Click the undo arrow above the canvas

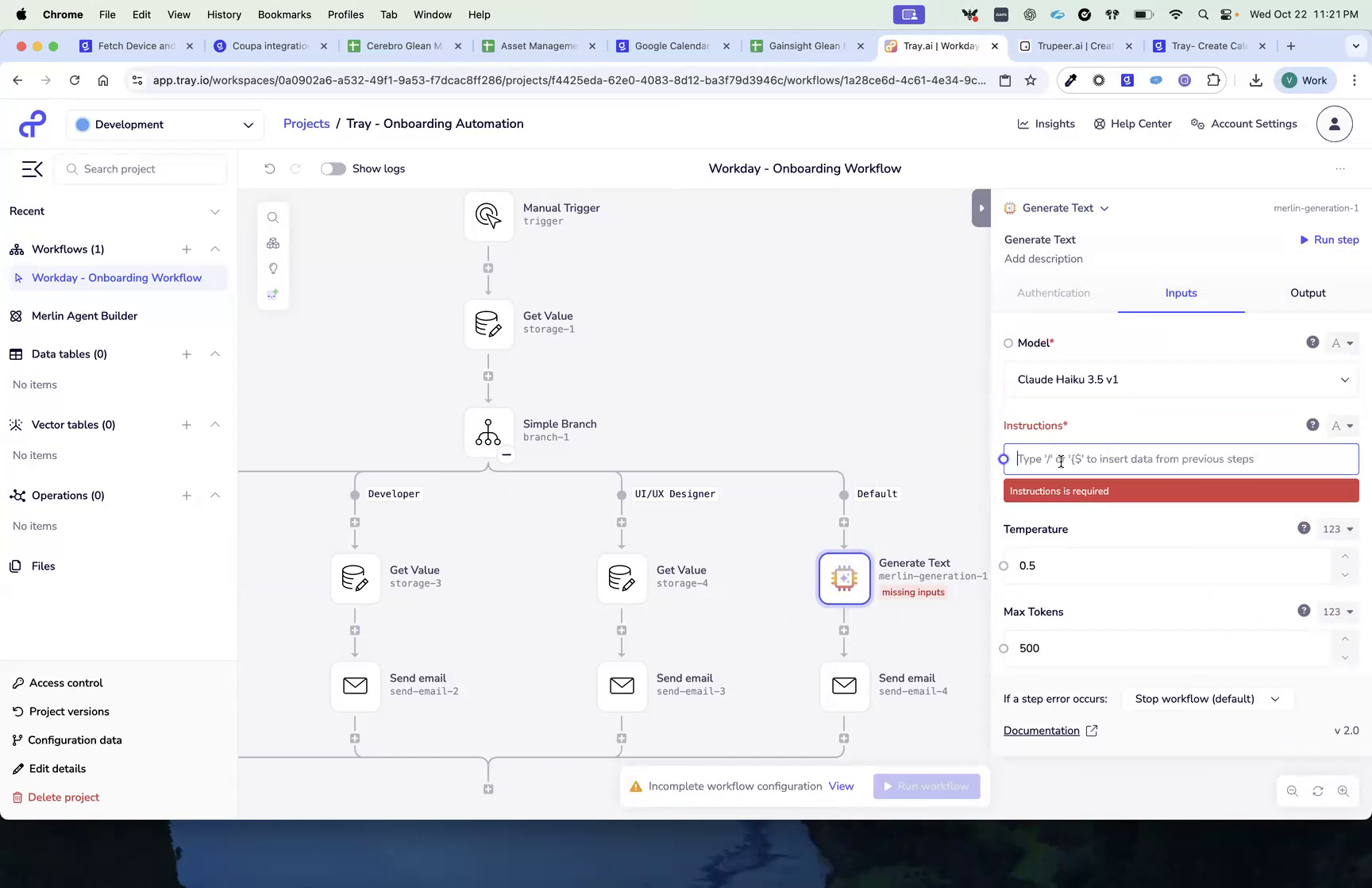[x=270, y=168]
